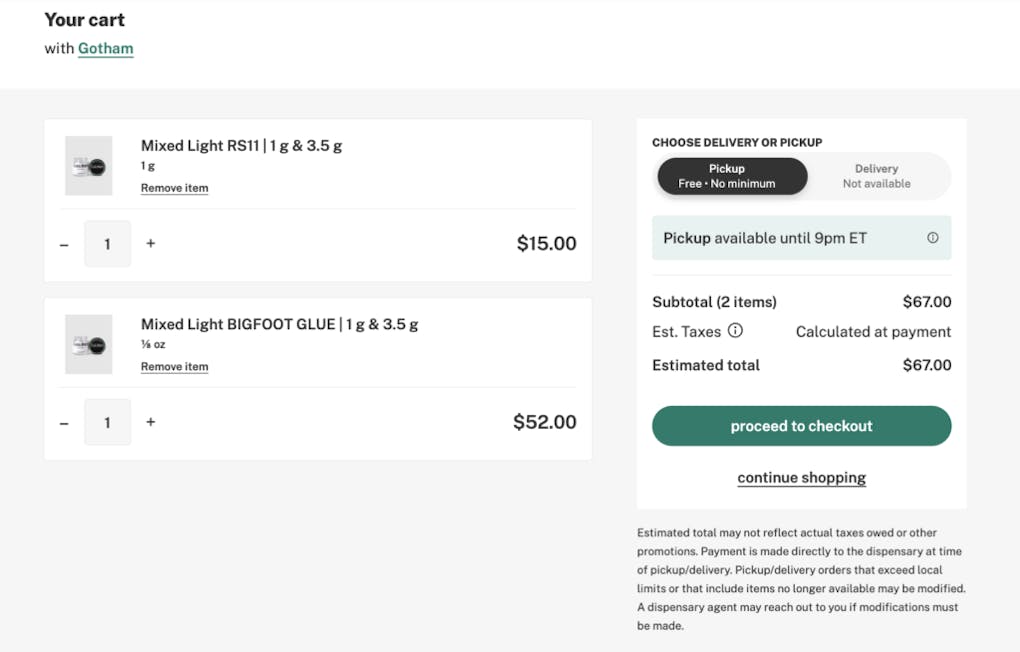Click the BIGFOOT GLUE quantity input field
The image size is (1020, 652).
[x=107, y=423]
